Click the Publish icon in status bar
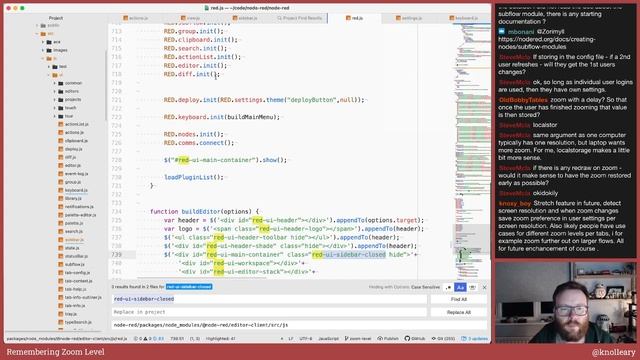Screen dimensions: 640x360 (380, 338)
